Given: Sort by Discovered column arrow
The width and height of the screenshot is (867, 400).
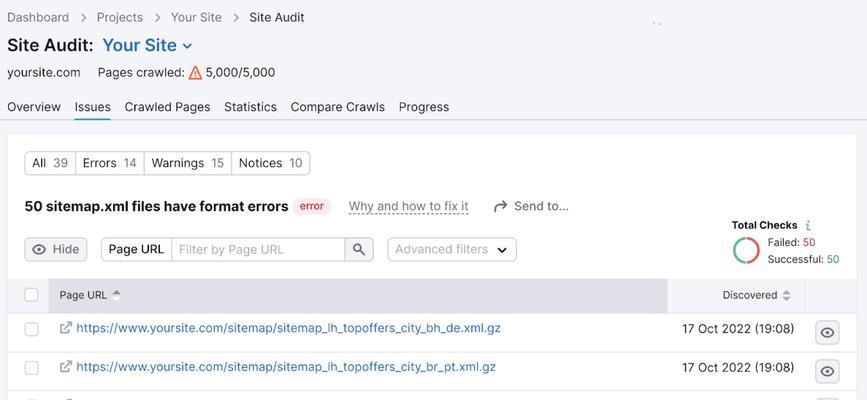Looking at the screenshot, I should pos(786,295).
